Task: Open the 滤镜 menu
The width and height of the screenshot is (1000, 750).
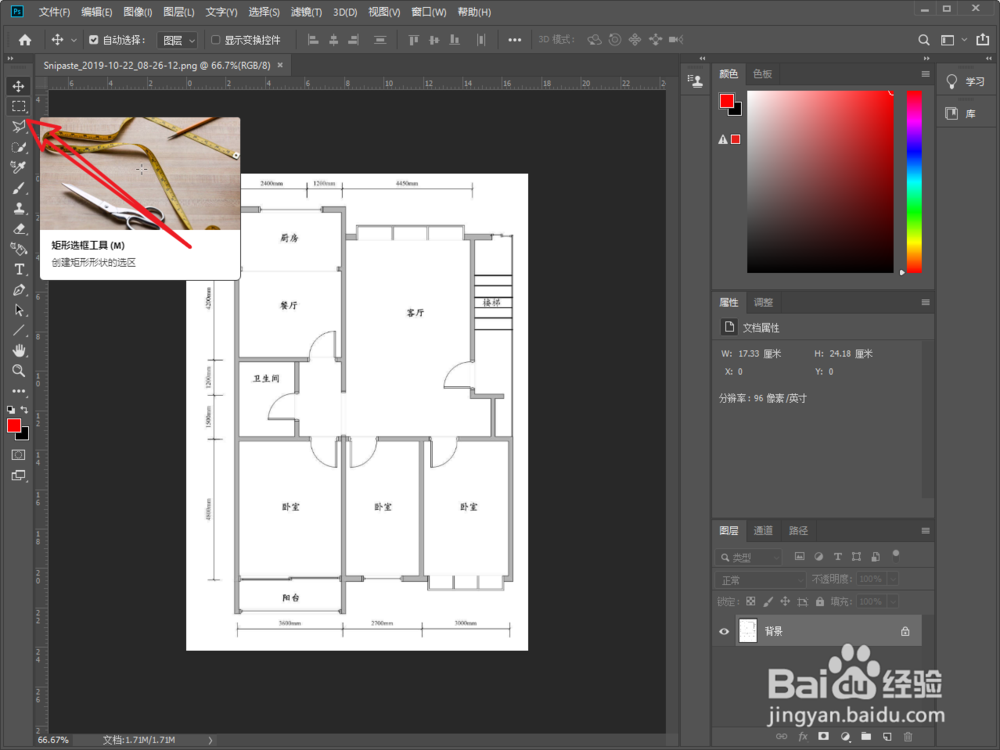Action: pos(306,12)
